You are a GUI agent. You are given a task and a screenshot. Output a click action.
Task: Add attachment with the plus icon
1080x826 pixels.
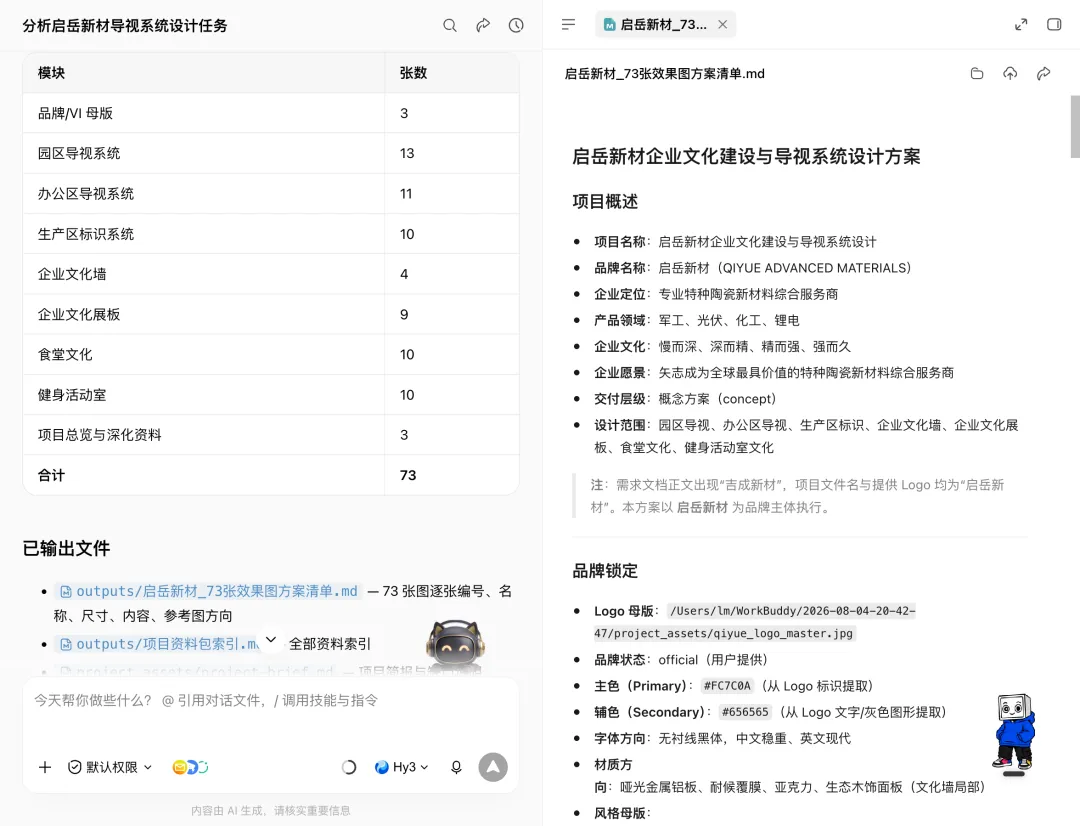(x=45, y=767)
